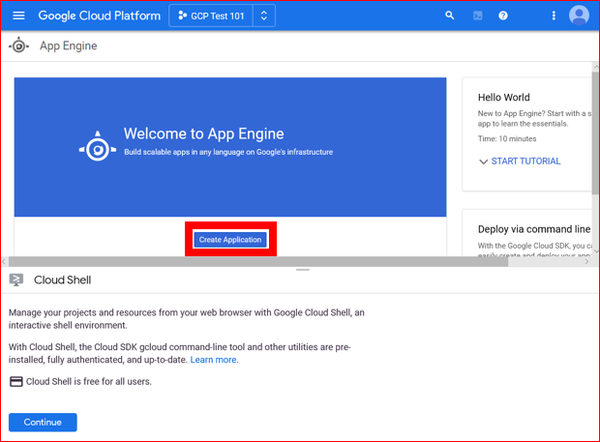Viewport: 600px width, 442px height.
Task: Click the Cloud Shell panel title
Action: [x=62, y=280]
